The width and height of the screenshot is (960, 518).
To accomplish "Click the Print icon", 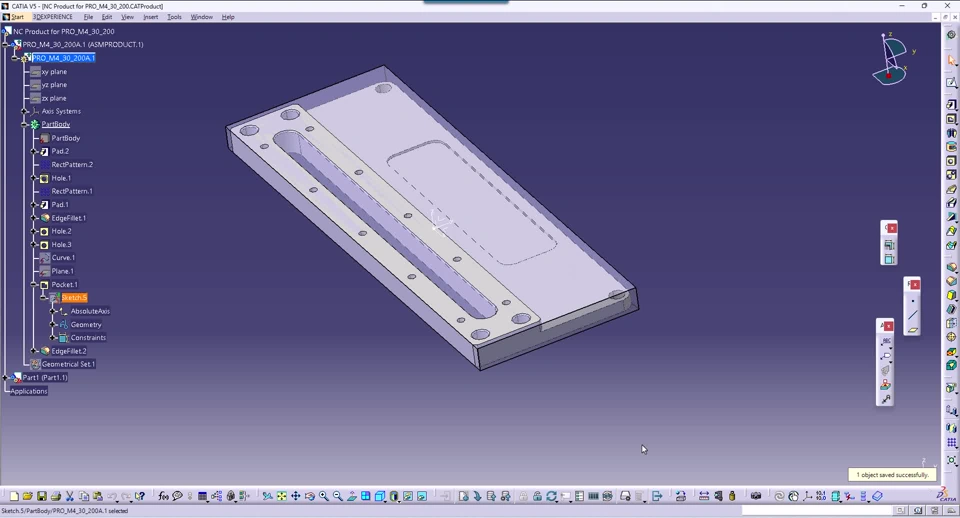I will click(56, 496).
